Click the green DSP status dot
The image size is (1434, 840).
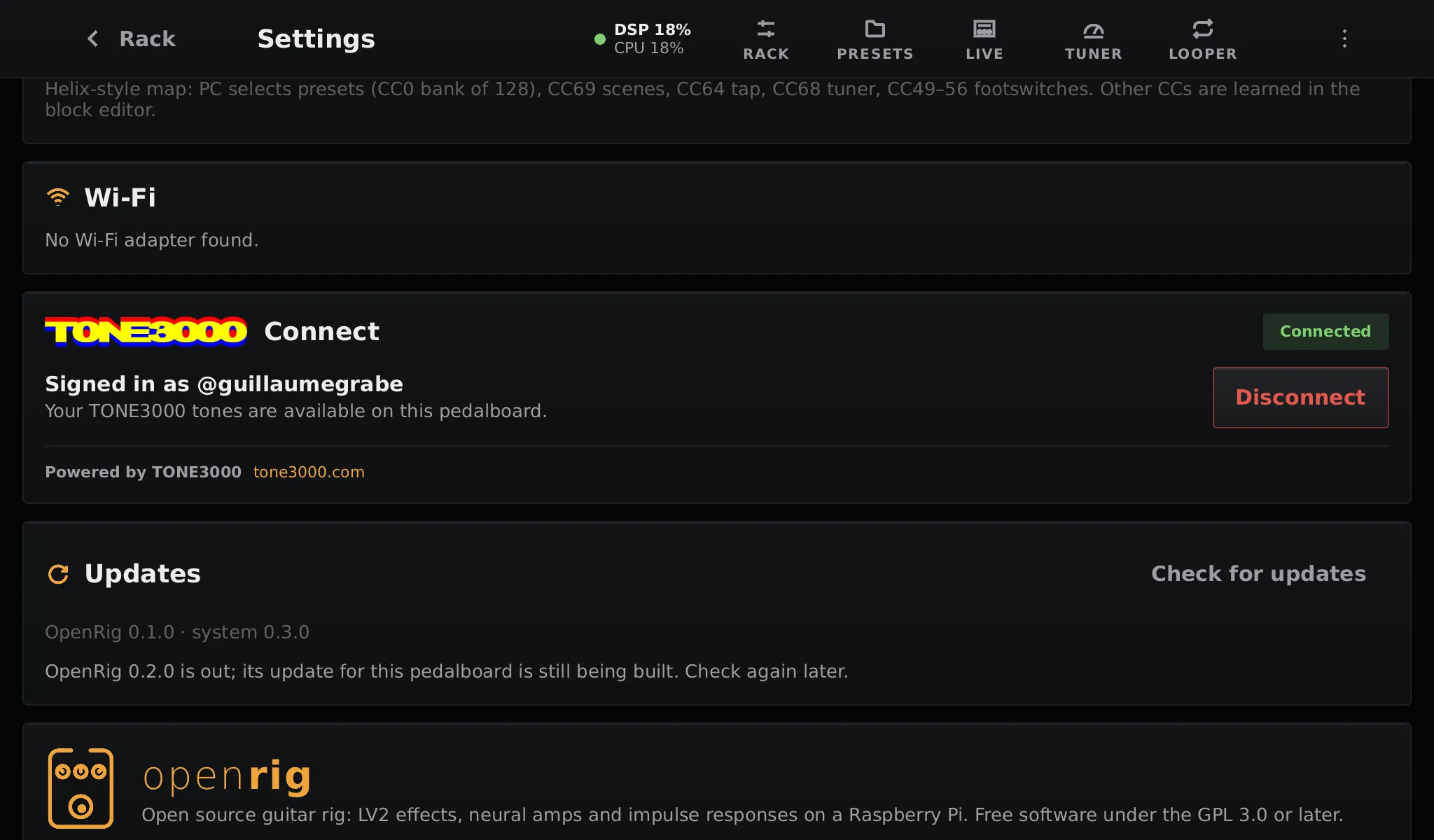coord(600,39)
